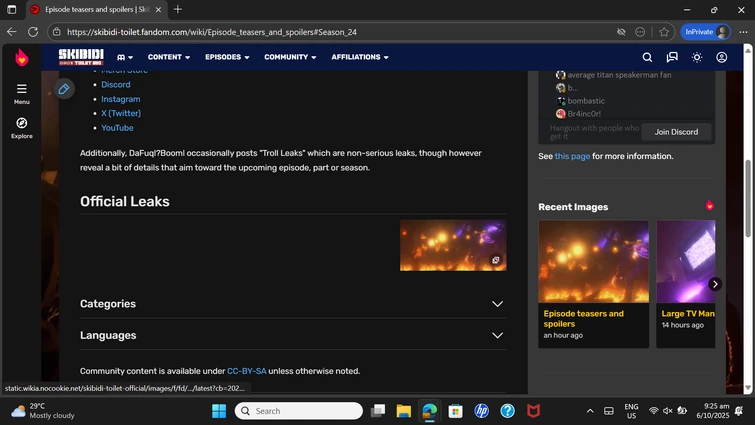
Task: Click the tray Wi-Fi network icon
Action: pos(653,411)
